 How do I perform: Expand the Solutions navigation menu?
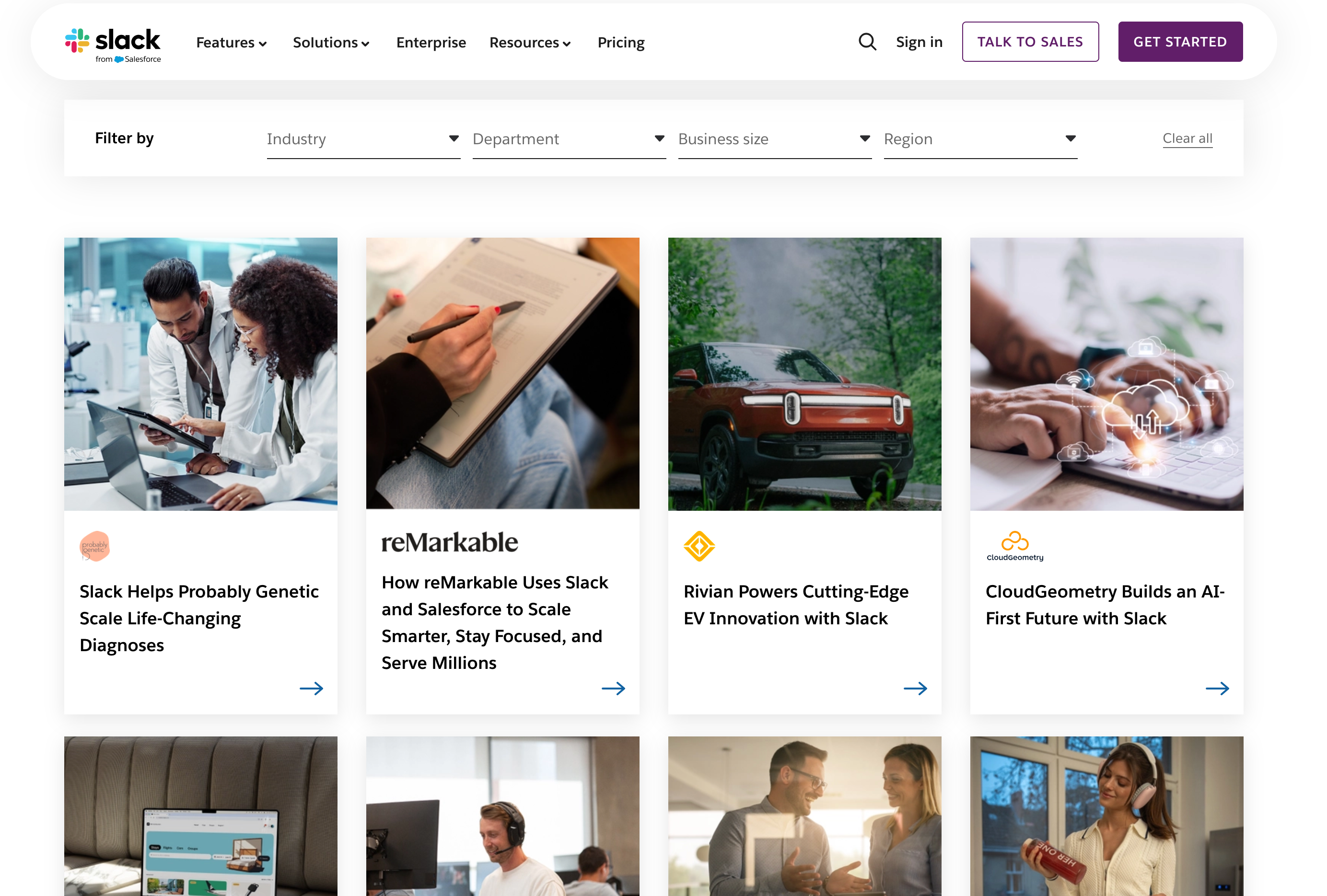331,43
